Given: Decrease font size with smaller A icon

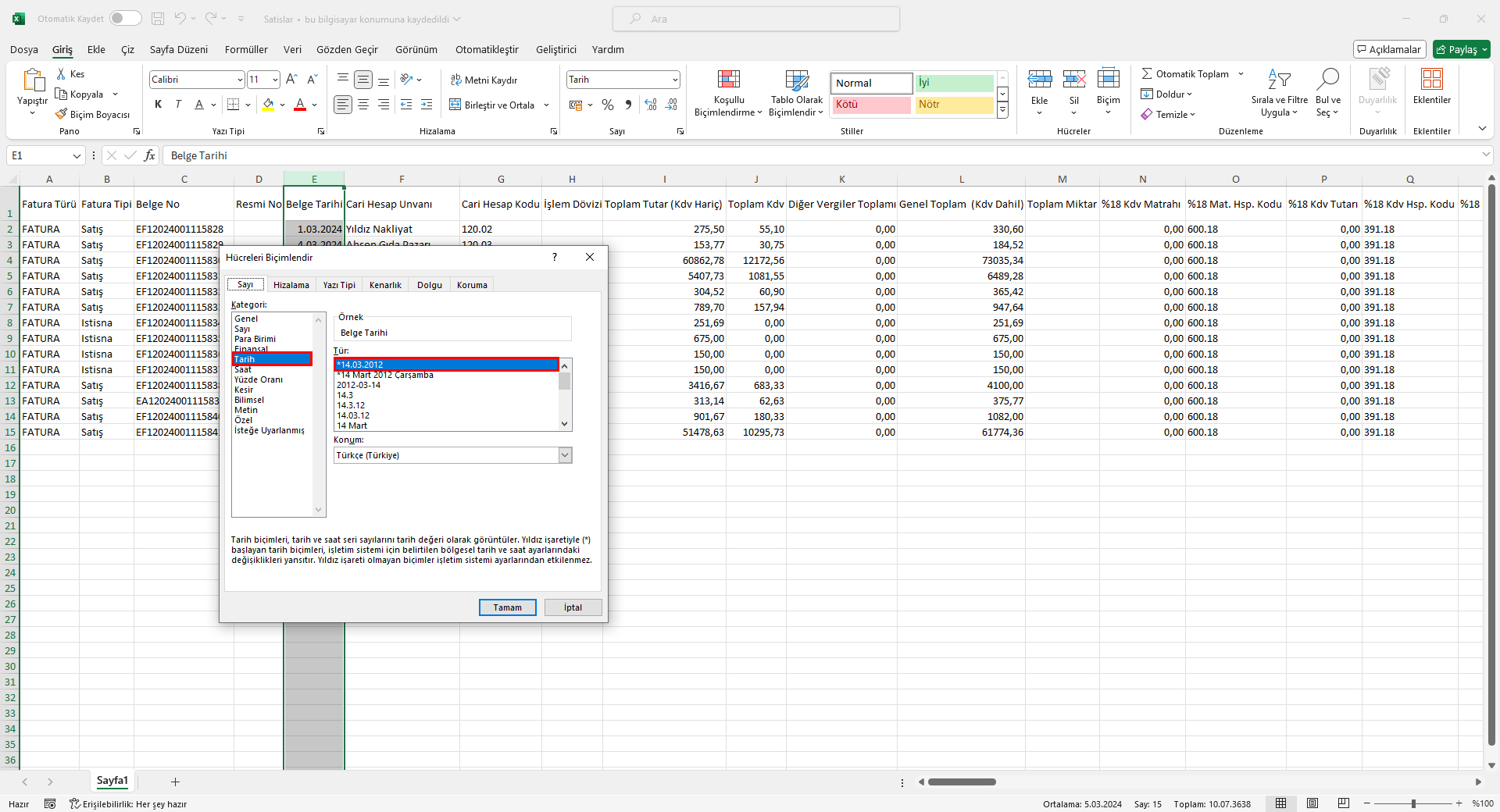Looking at the screenshot, I should click(x=312, y=79).
